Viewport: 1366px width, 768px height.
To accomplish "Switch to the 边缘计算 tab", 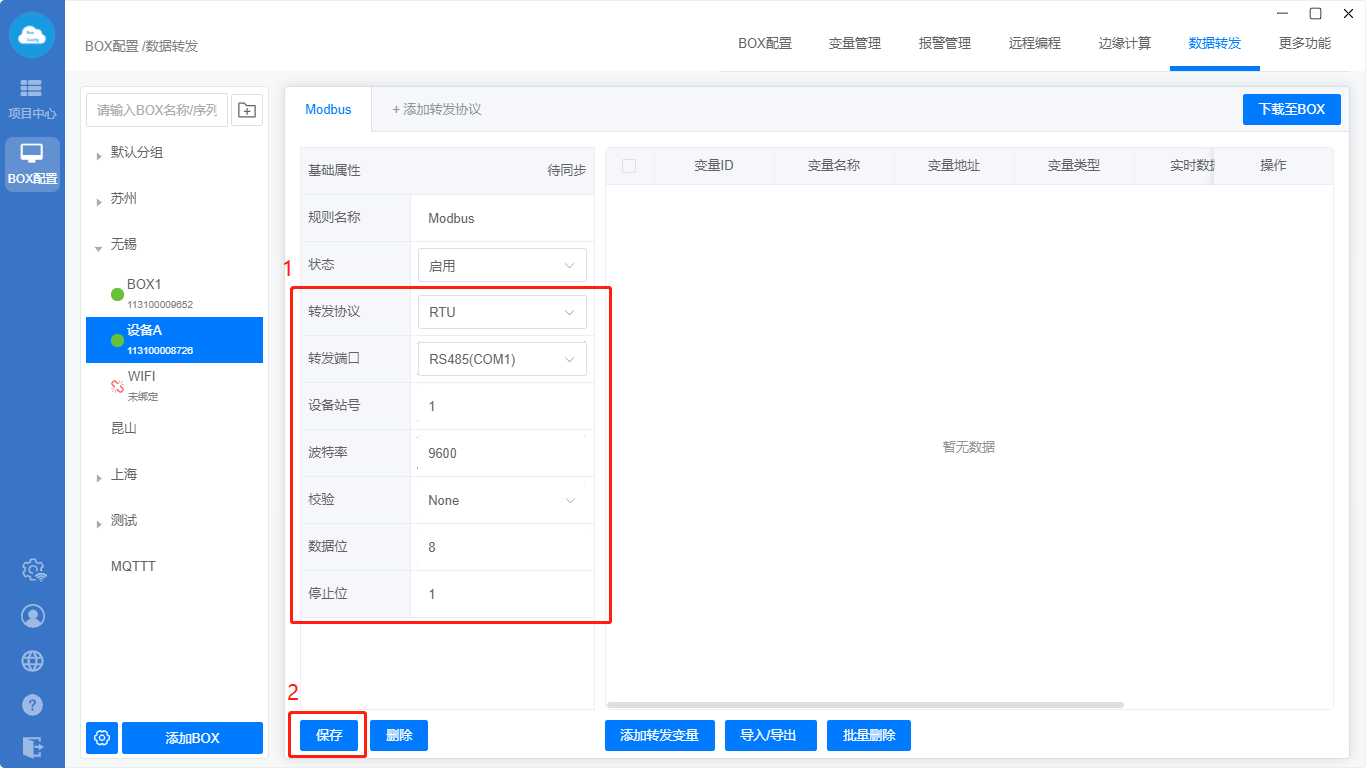I will tap(1124, 44).
